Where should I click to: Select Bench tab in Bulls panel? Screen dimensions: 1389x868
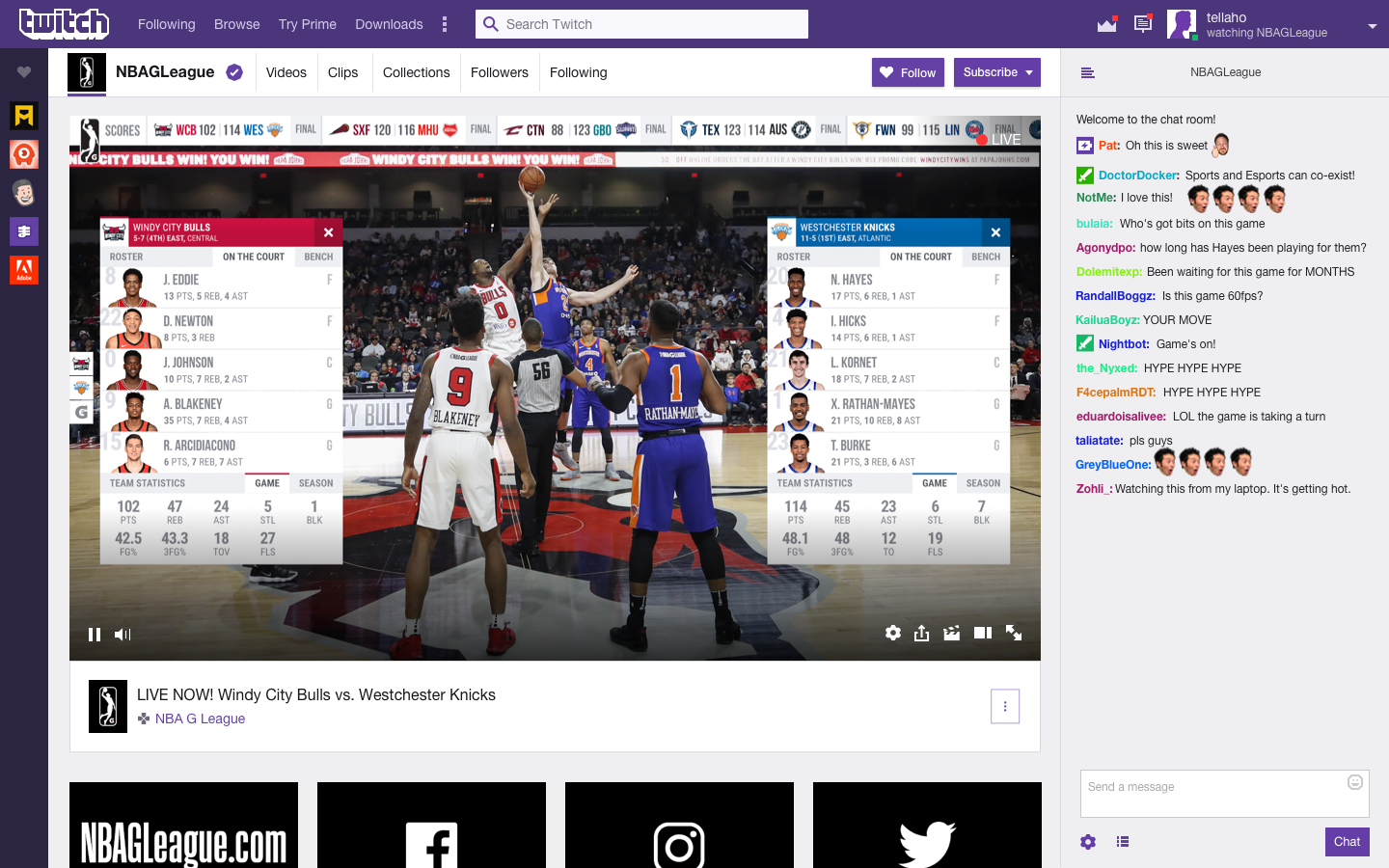318,258
